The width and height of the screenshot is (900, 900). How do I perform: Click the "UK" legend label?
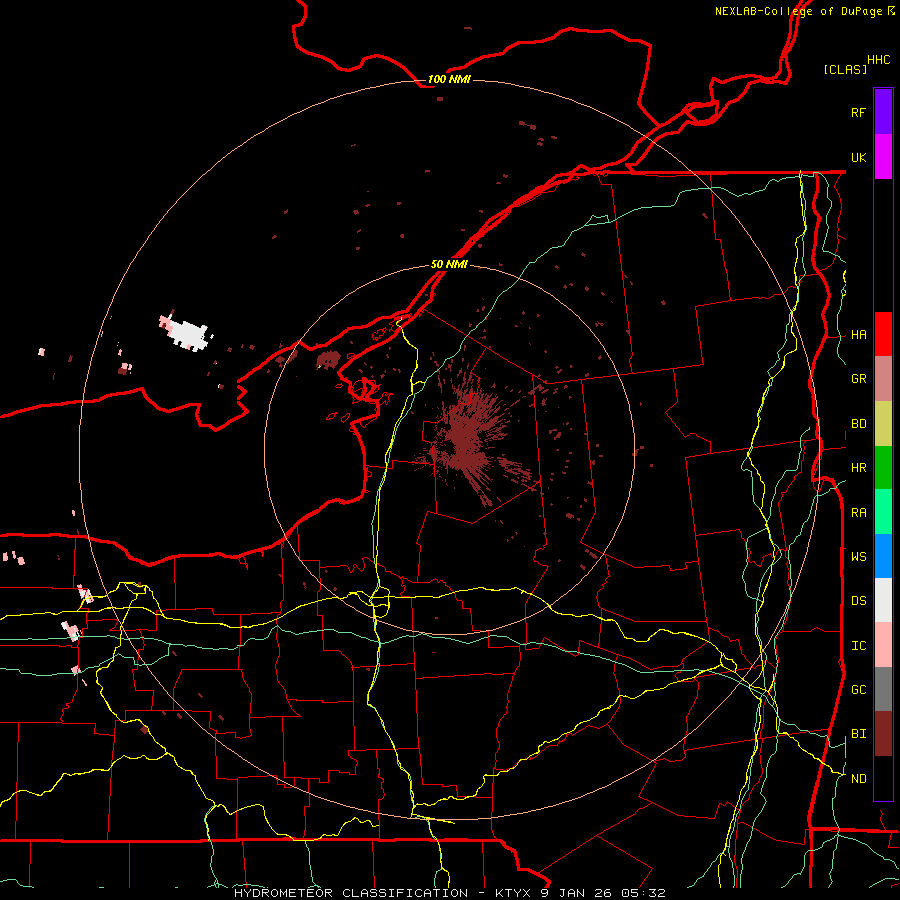[858, 157]
